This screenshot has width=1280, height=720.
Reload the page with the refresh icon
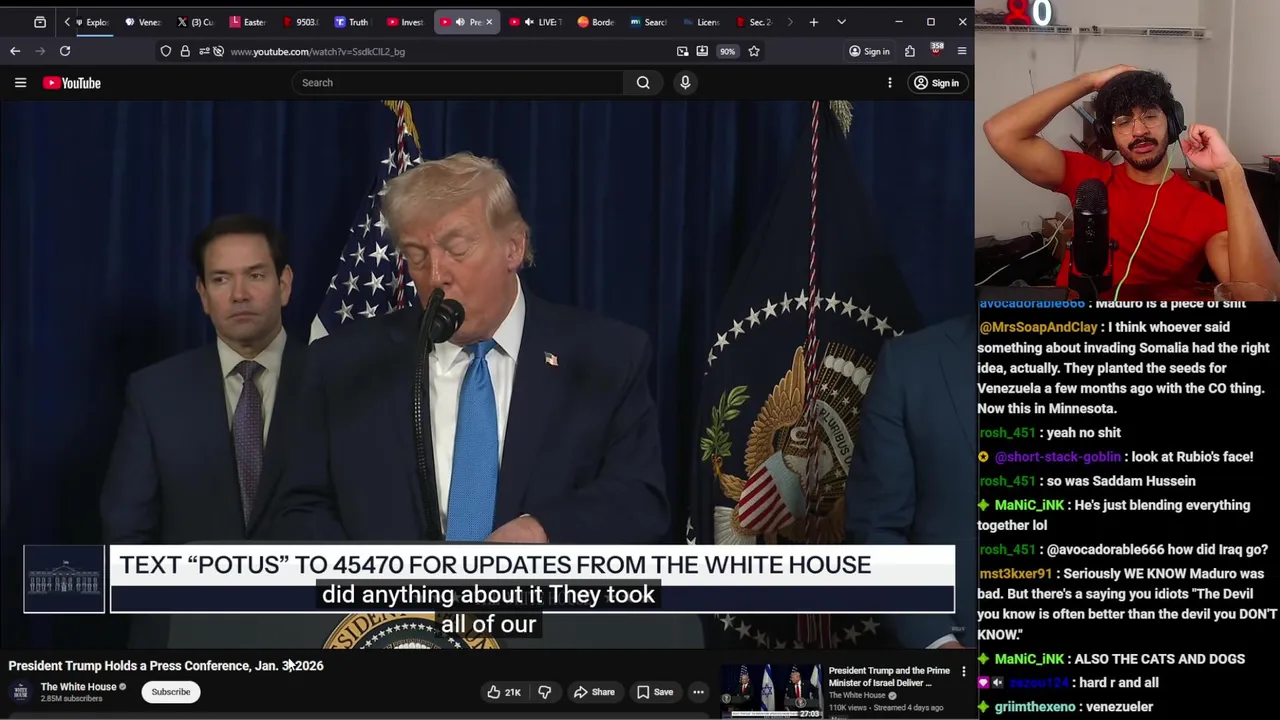click(x=65, y=51)
